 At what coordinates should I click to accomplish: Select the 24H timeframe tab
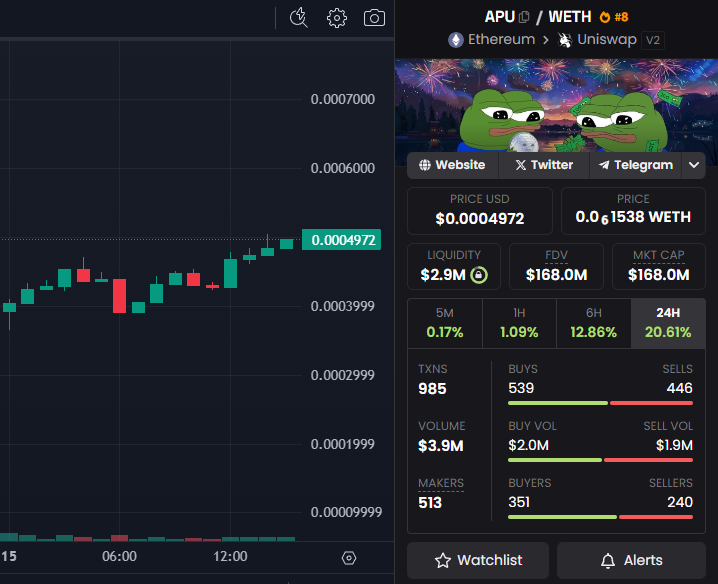point(668,323)
